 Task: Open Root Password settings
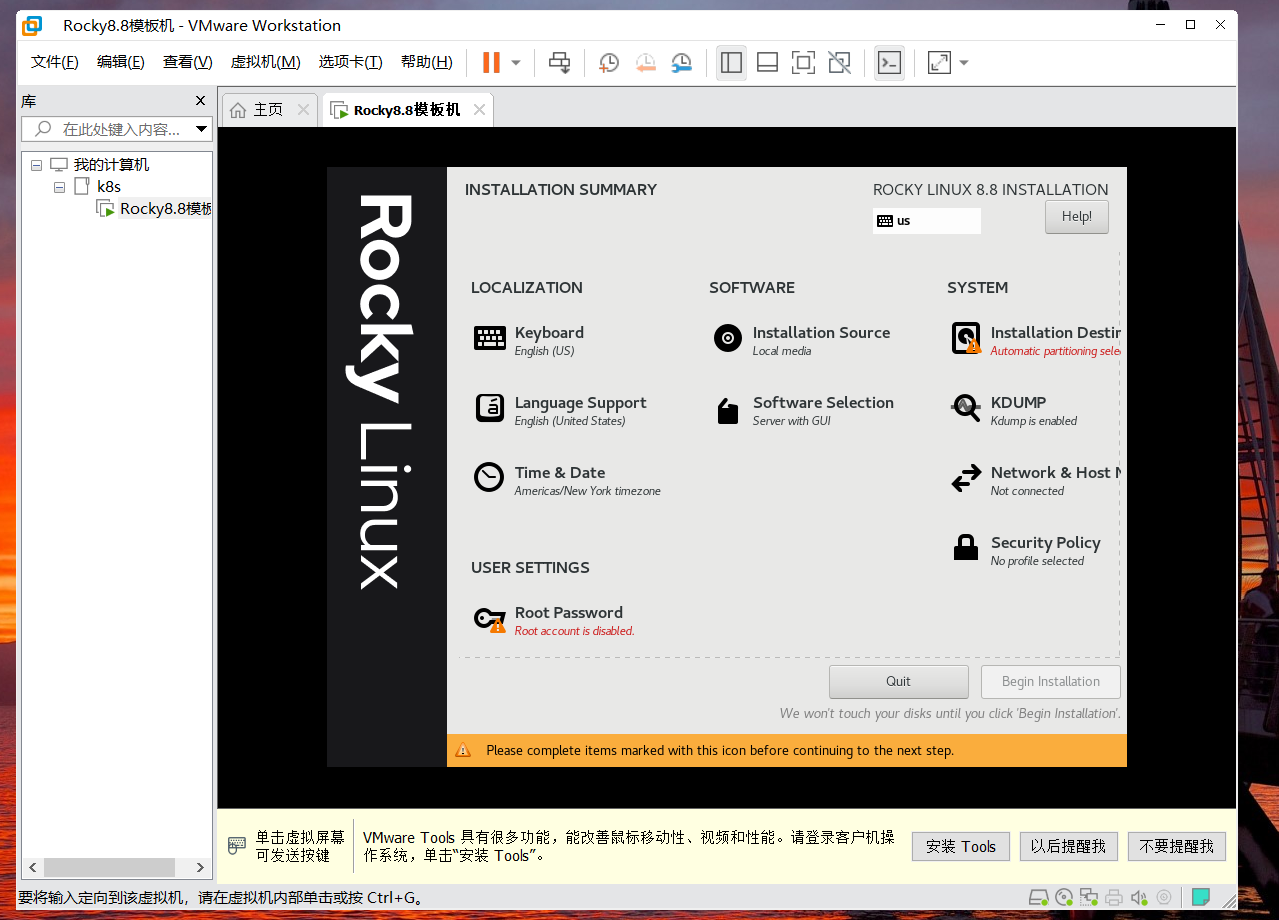tap(554, 620)
